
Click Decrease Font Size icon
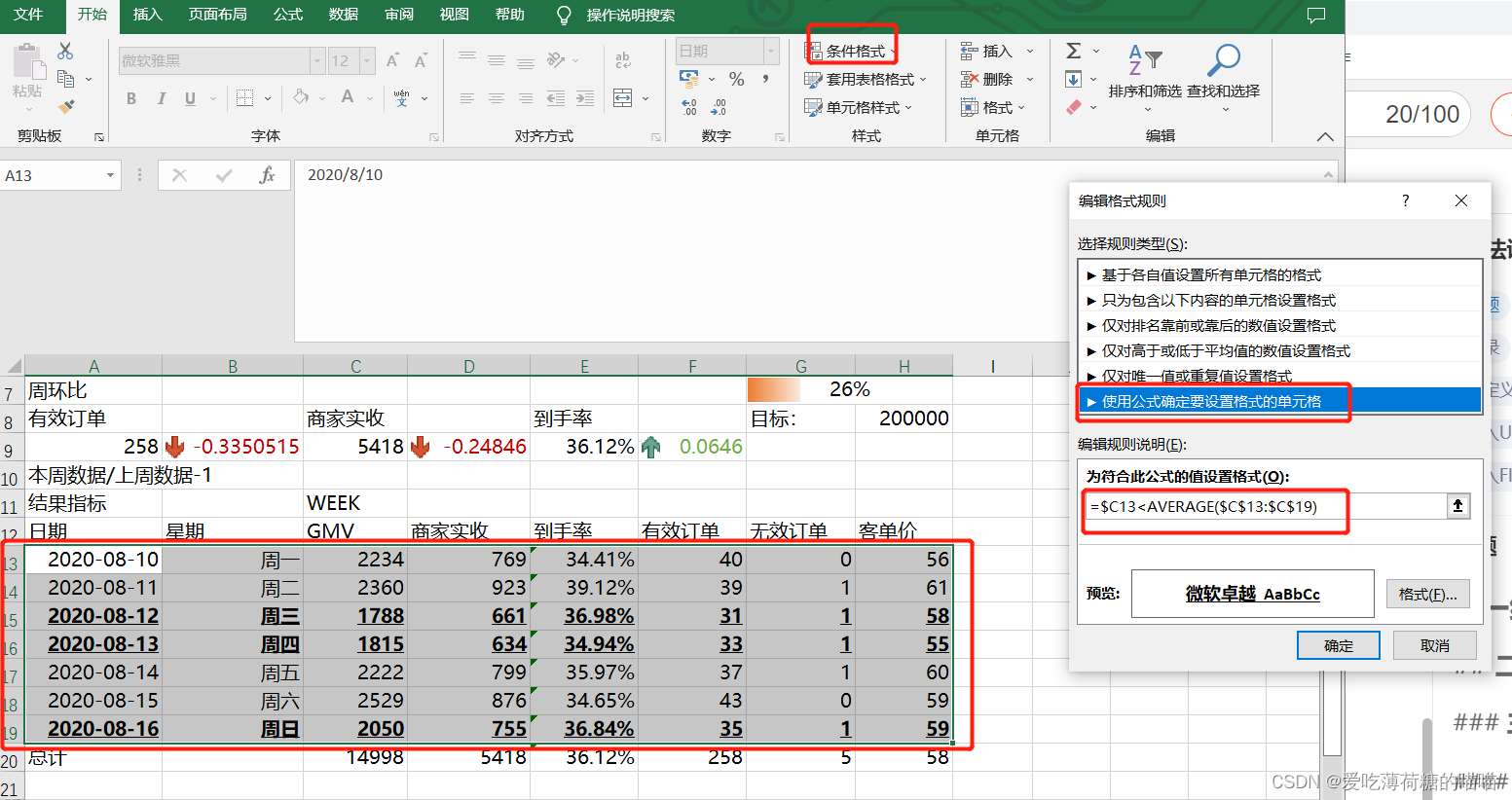point(421,61)
